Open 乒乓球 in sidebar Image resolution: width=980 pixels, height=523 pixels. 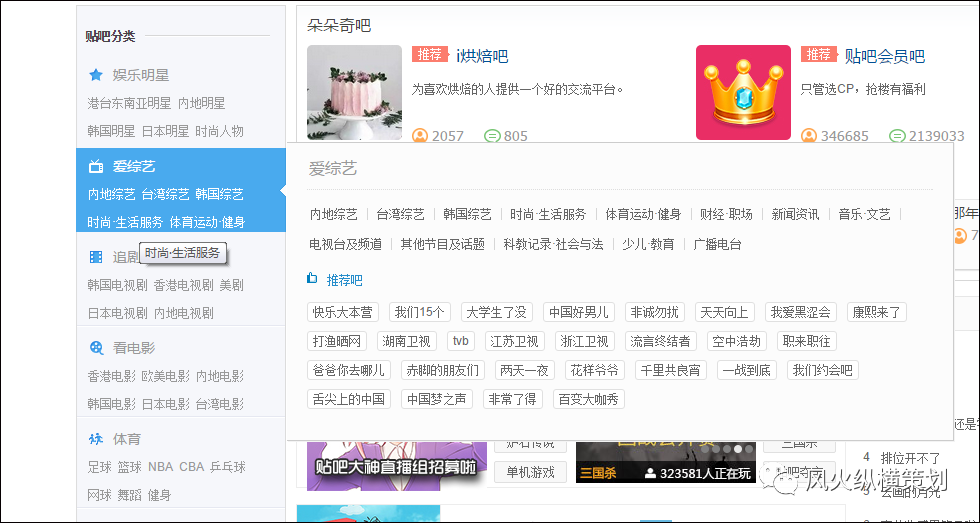point(228,467)
